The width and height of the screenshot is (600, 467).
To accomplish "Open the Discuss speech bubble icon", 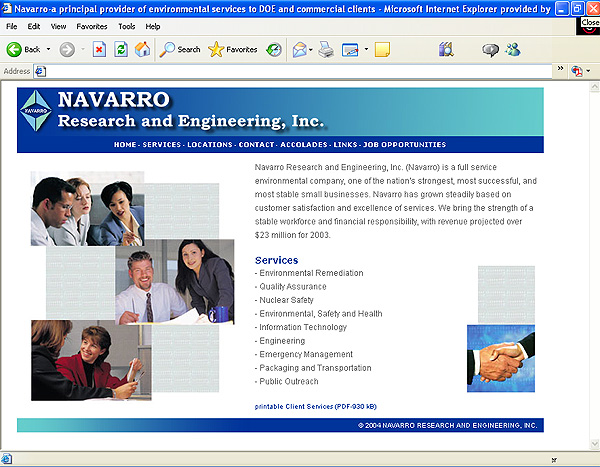I will 490,50.
